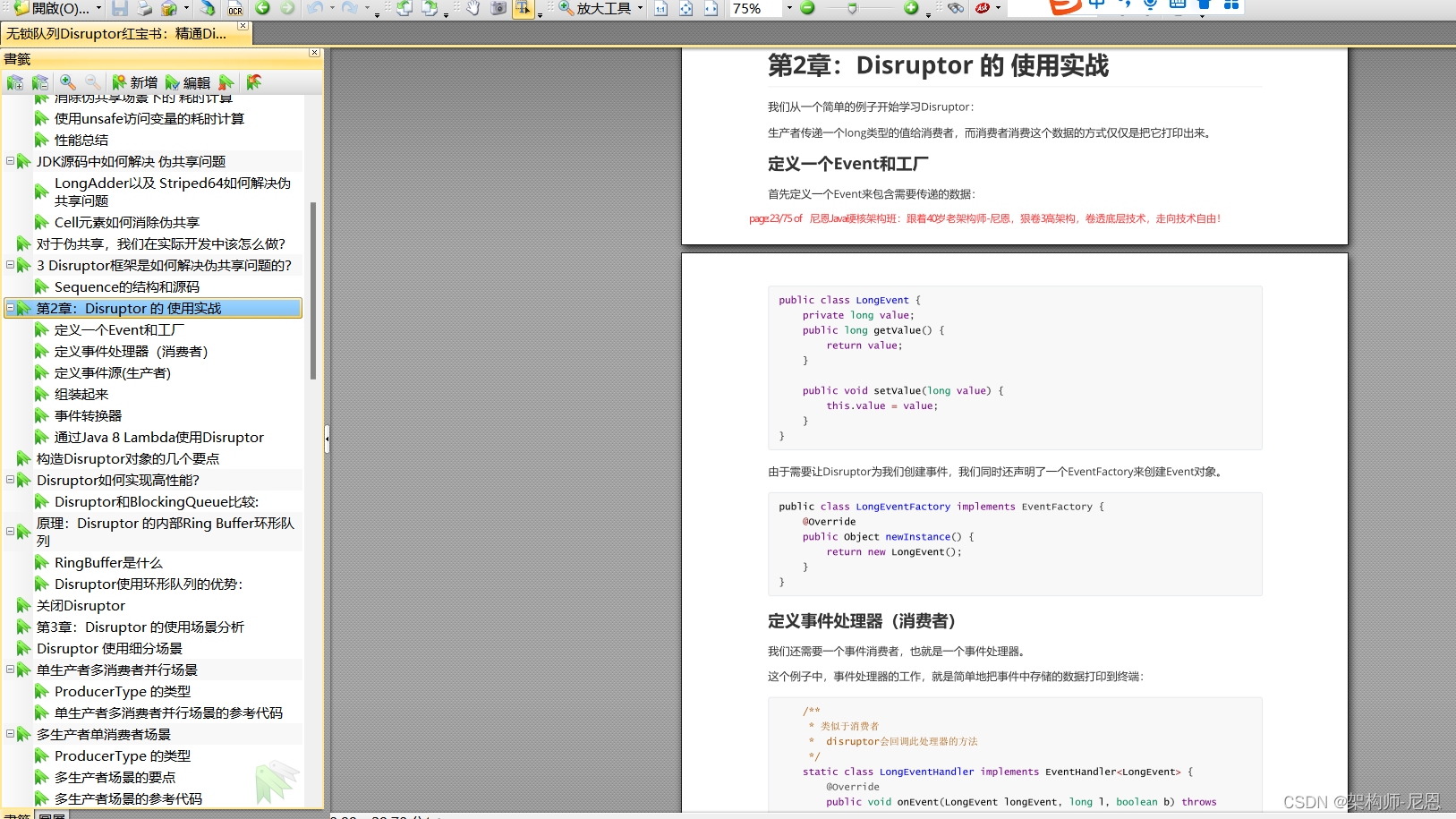Viewport: 1456px width, 819px height.
Task: Rotate the page counterclockwise
Action: [404, 8]
